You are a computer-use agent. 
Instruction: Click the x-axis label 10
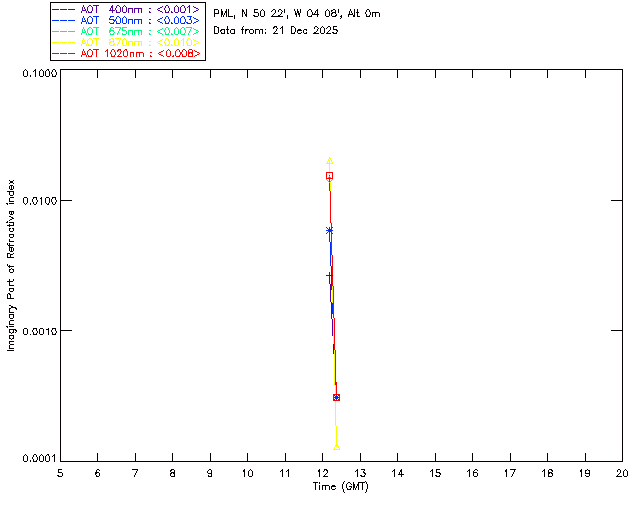coord(247,473)
